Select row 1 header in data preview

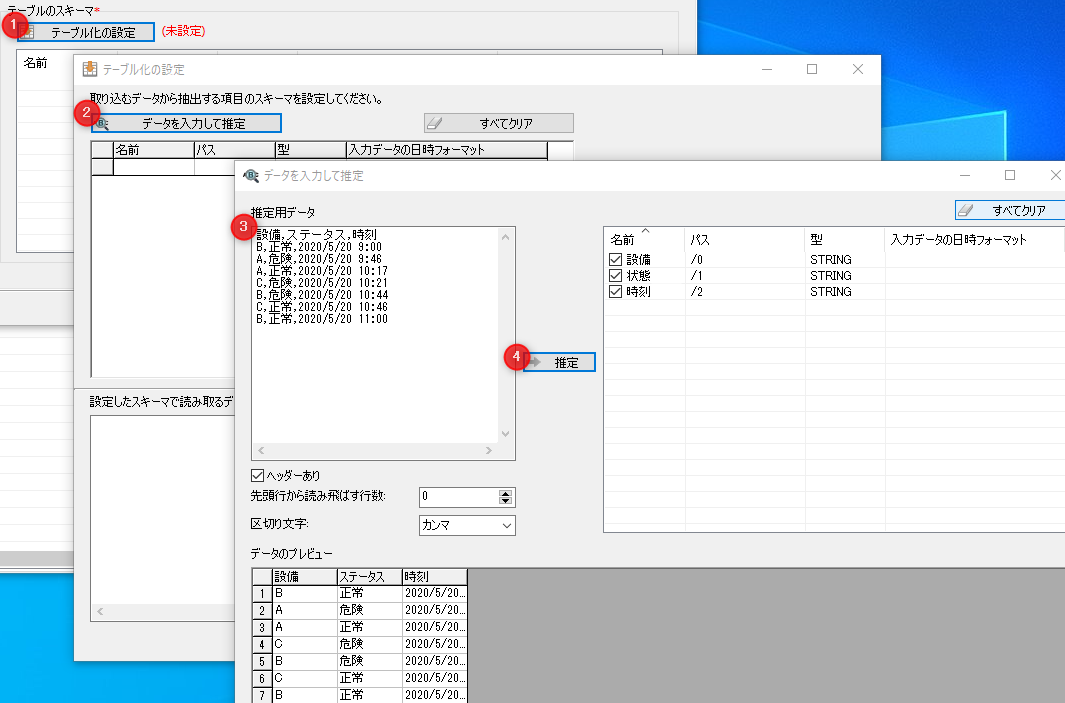point(262,594)
